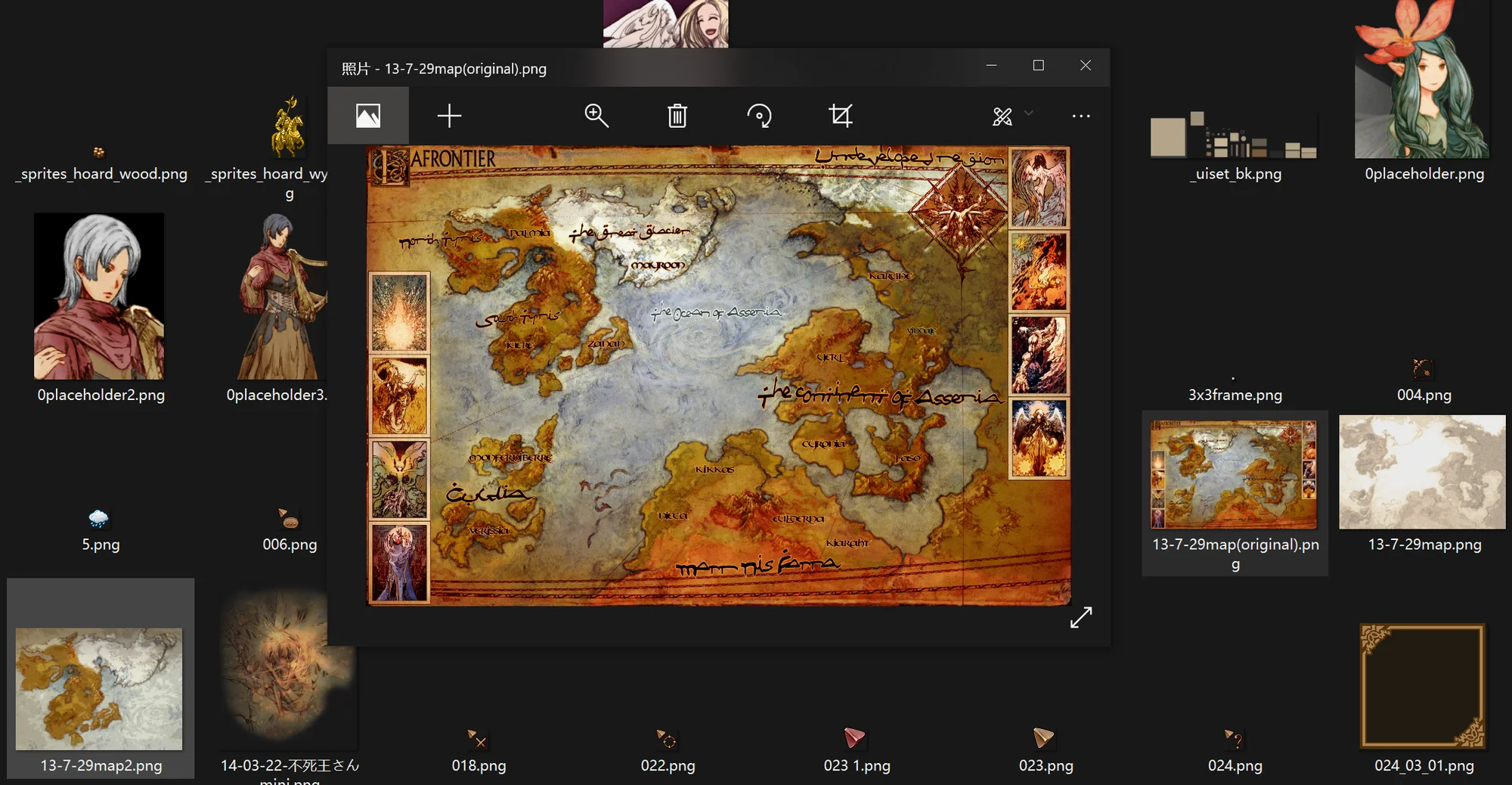Select 0placeholder3 dancer character thumbnail
Viewport: 1512px width, 785px height.
(x=283, y=296)
